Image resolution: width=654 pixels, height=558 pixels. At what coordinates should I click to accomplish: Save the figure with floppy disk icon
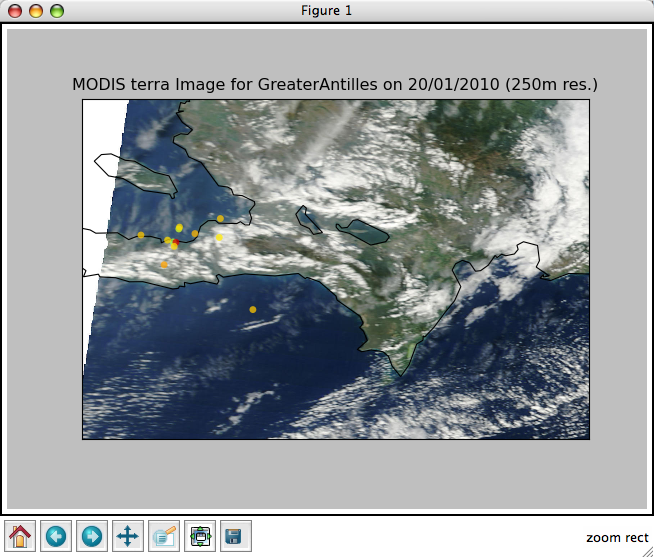(x=236, y=536)
